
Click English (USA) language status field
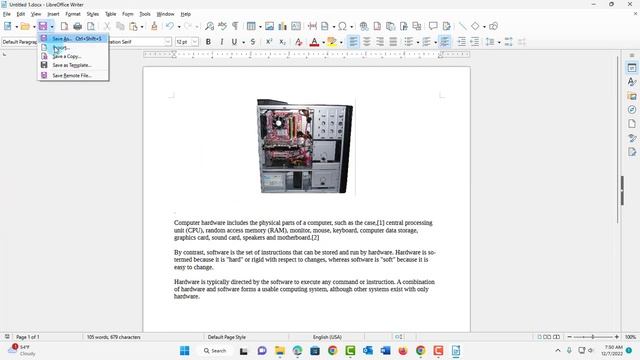327,337
